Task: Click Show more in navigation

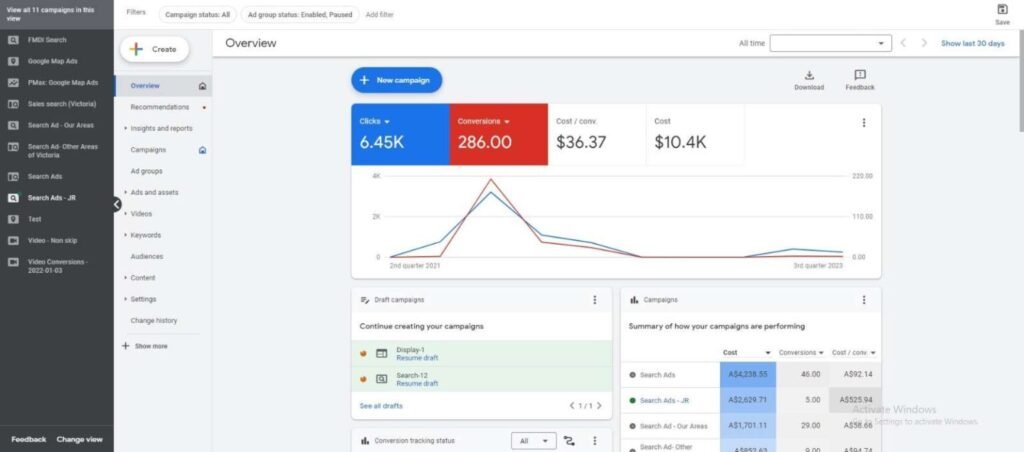Action: 144,346
